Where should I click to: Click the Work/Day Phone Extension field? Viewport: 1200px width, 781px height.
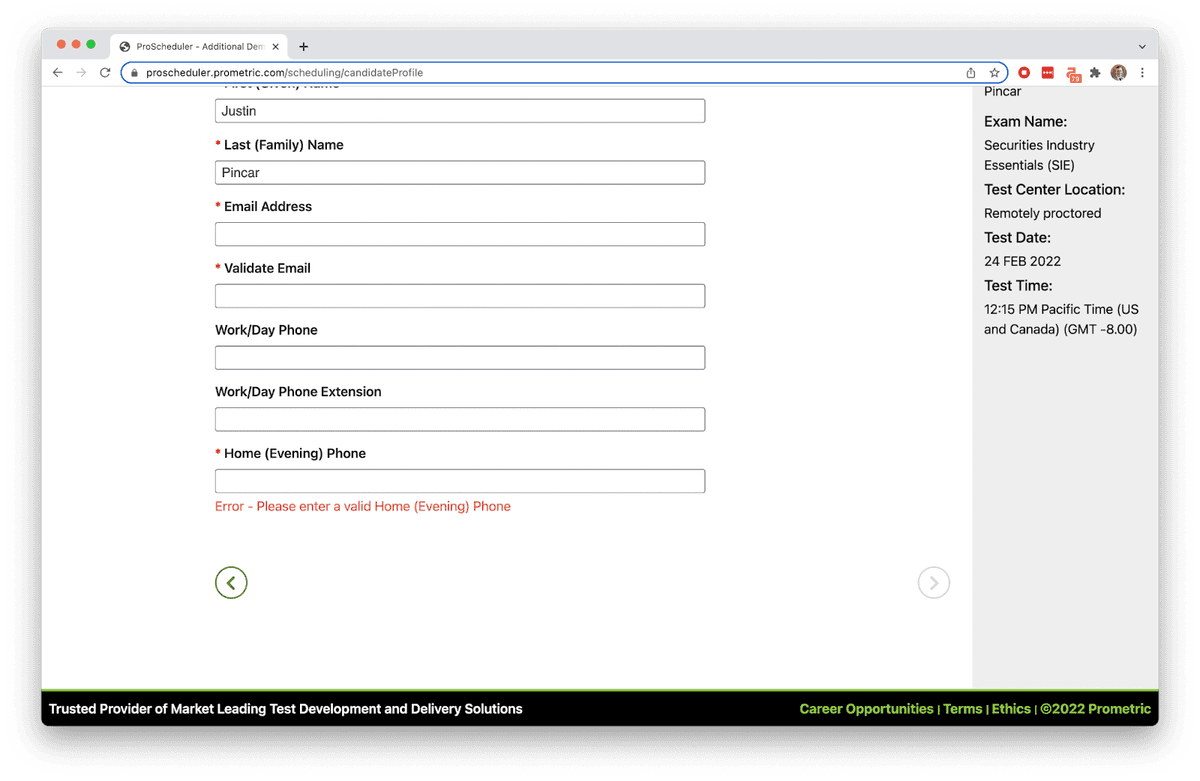click(460, 419)
